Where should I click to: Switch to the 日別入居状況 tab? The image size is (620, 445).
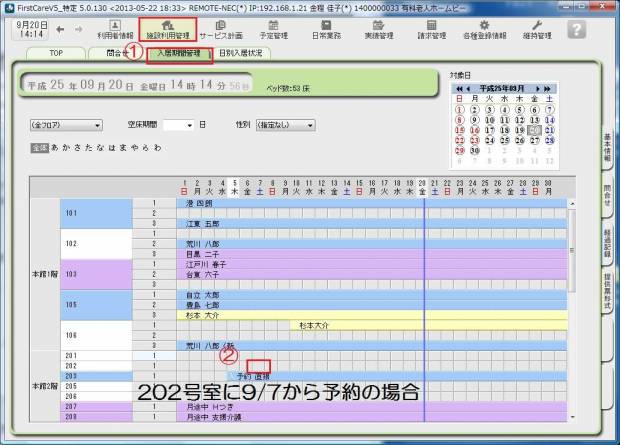click(x=240, y=53)
